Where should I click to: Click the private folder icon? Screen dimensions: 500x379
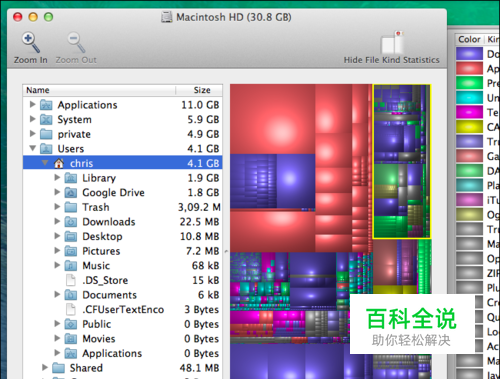[x=46, y=134]
